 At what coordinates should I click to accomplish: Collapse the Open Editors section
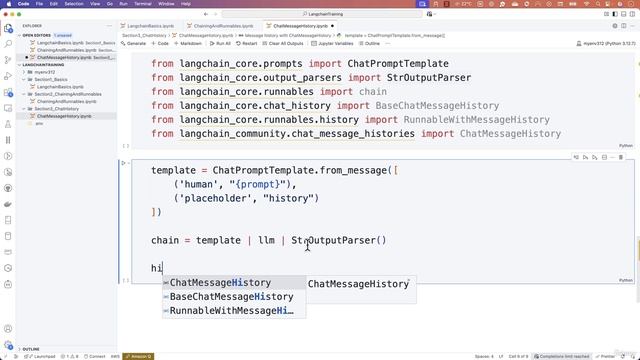click(19, 36)
